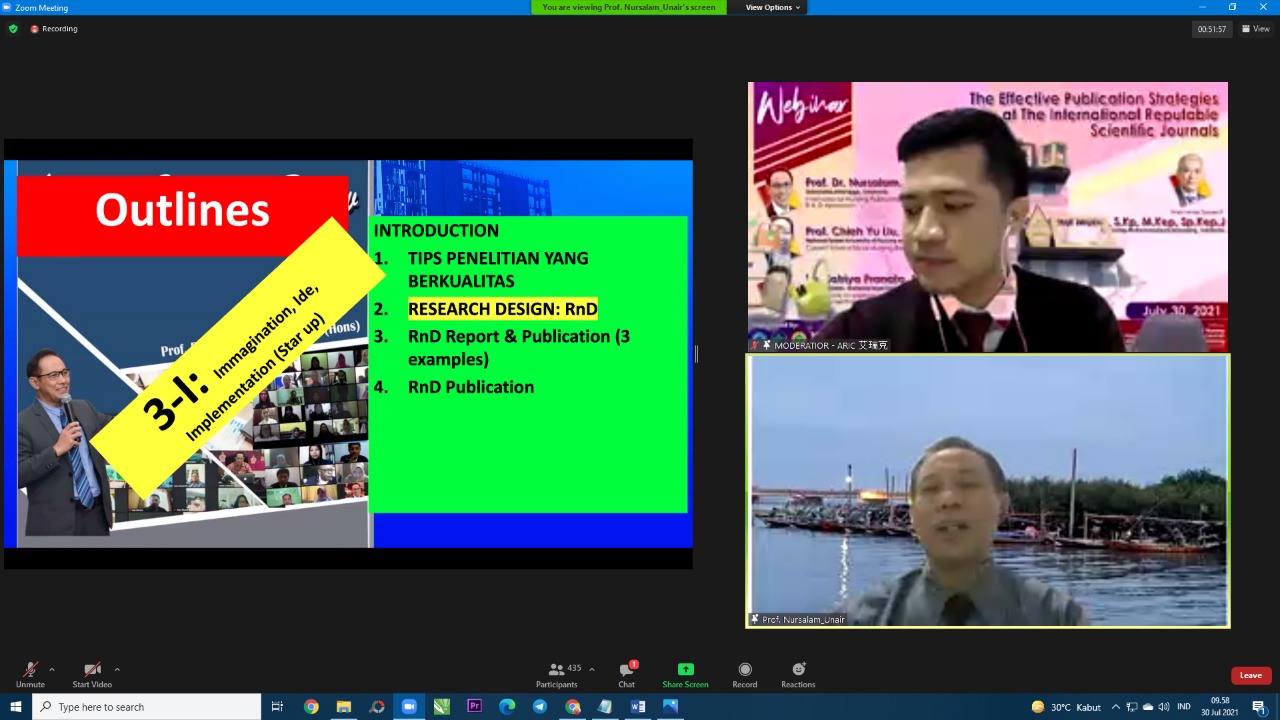Open audio options arrow beside Unmute

(52, 669)
